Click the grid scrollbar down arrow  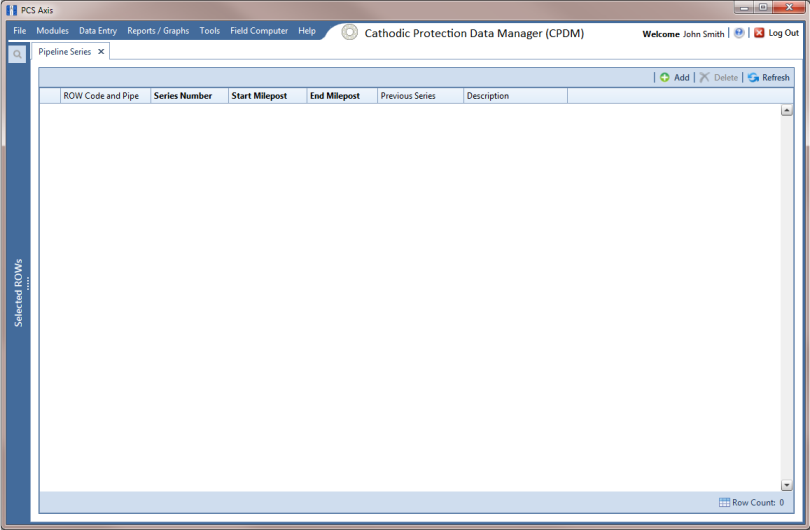tap(786, 485)
